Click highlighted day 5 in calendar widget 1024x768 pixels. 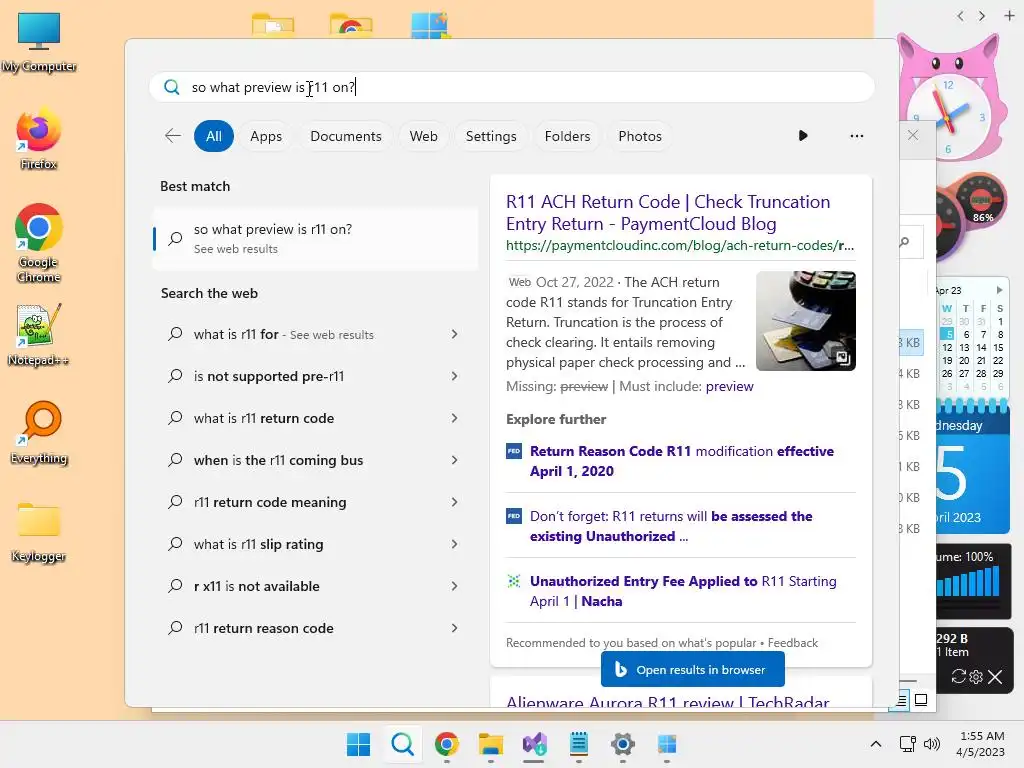[x=948, y=334]
